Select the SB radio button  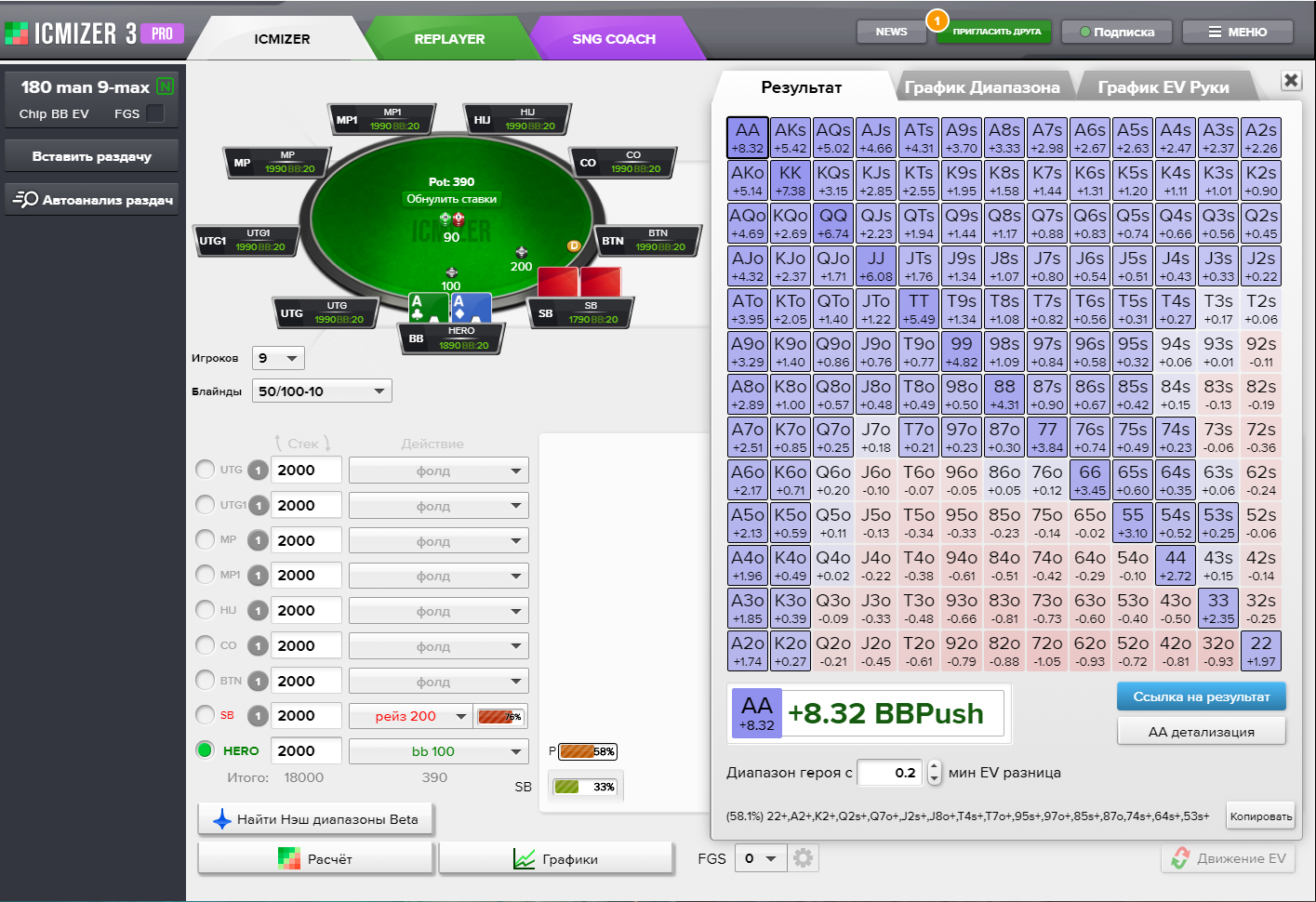click(x=206, y=714)
